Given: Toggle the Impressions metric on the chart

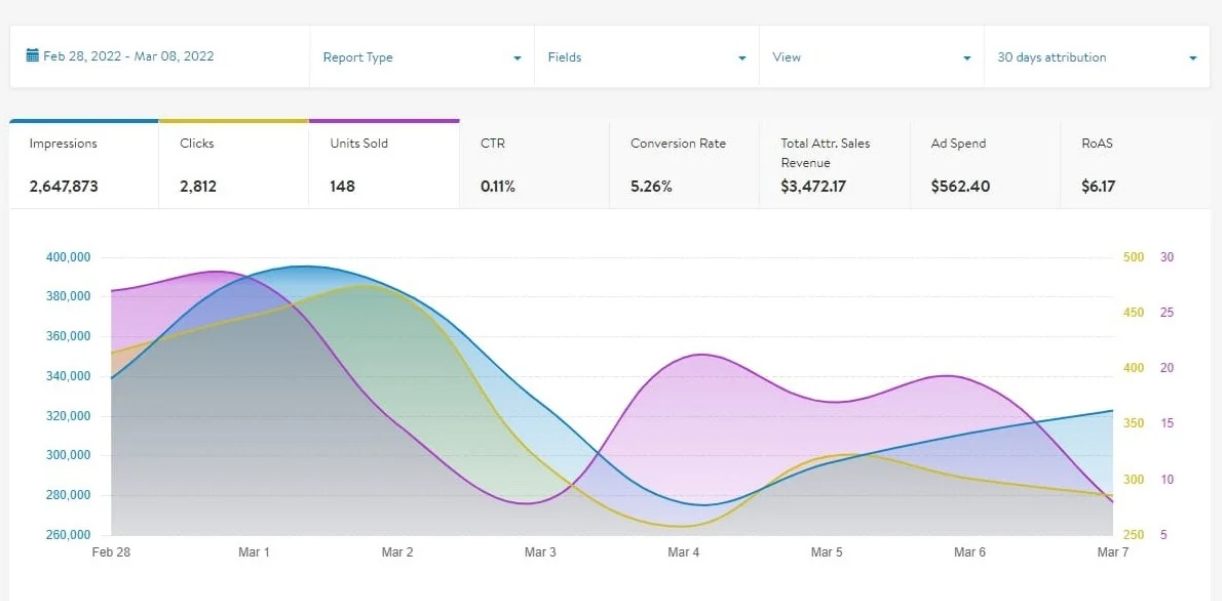Looking at the screenshot, I should click(x=84, y=165).
